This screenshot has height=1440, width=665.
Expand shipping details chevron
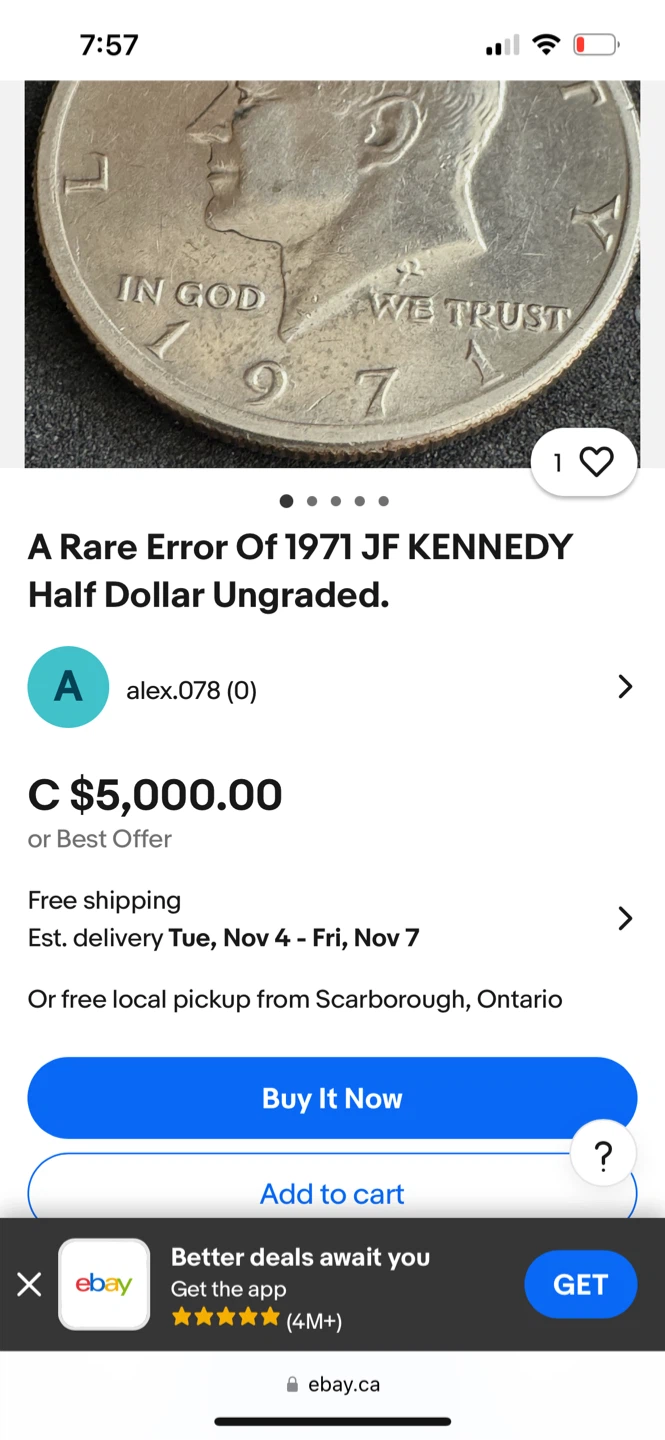point(625,918)
